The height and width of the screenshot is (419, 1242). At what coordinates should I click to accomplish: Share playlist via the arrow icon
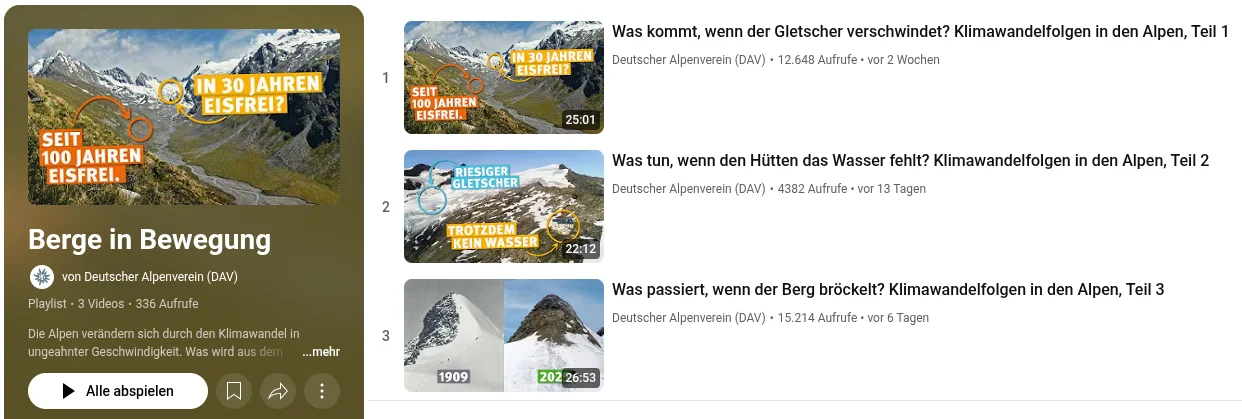[278, 391]
